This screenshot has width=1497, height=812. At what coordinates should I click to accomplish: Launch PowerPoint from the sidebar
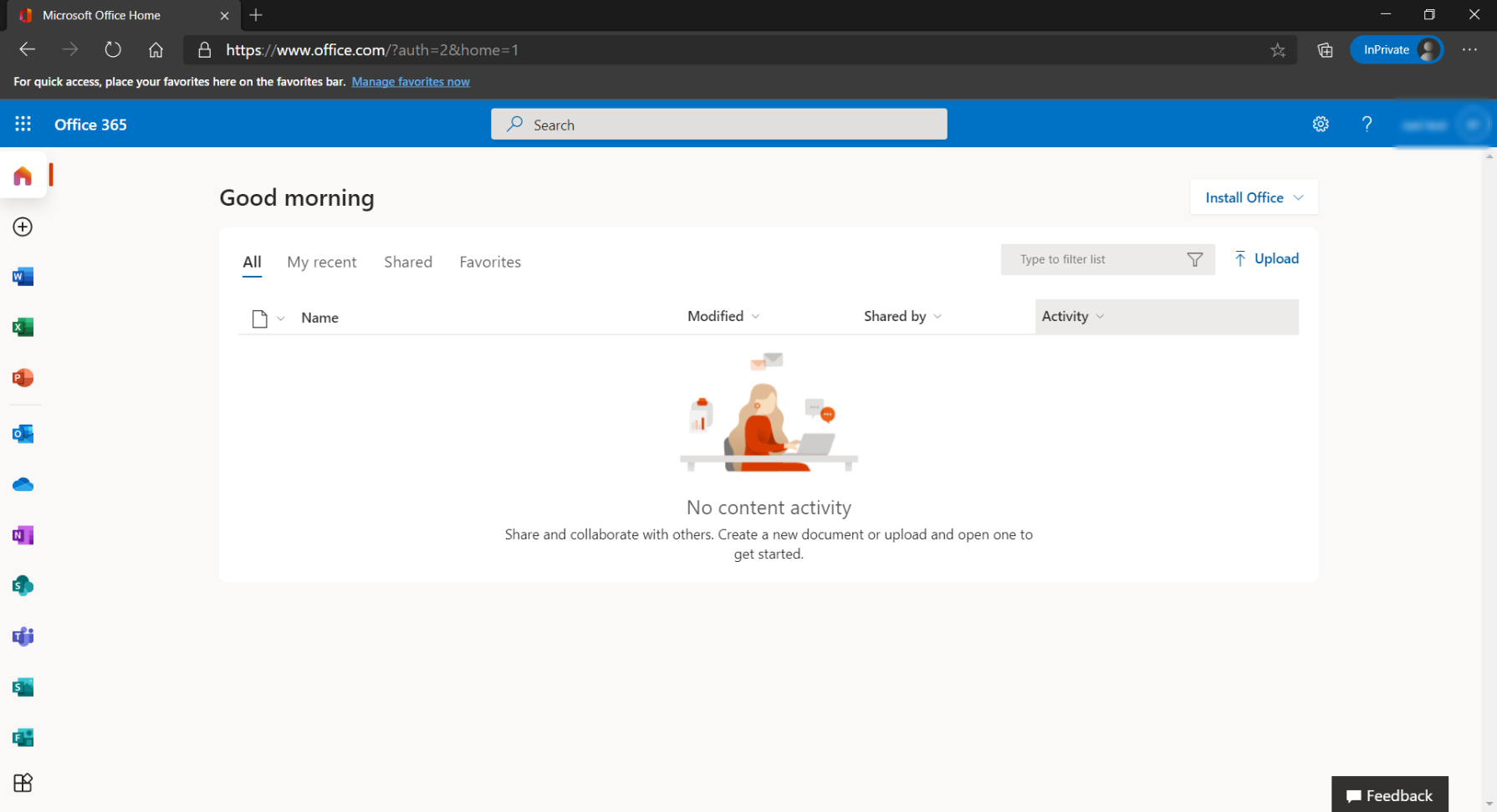[x=23, y=378]
